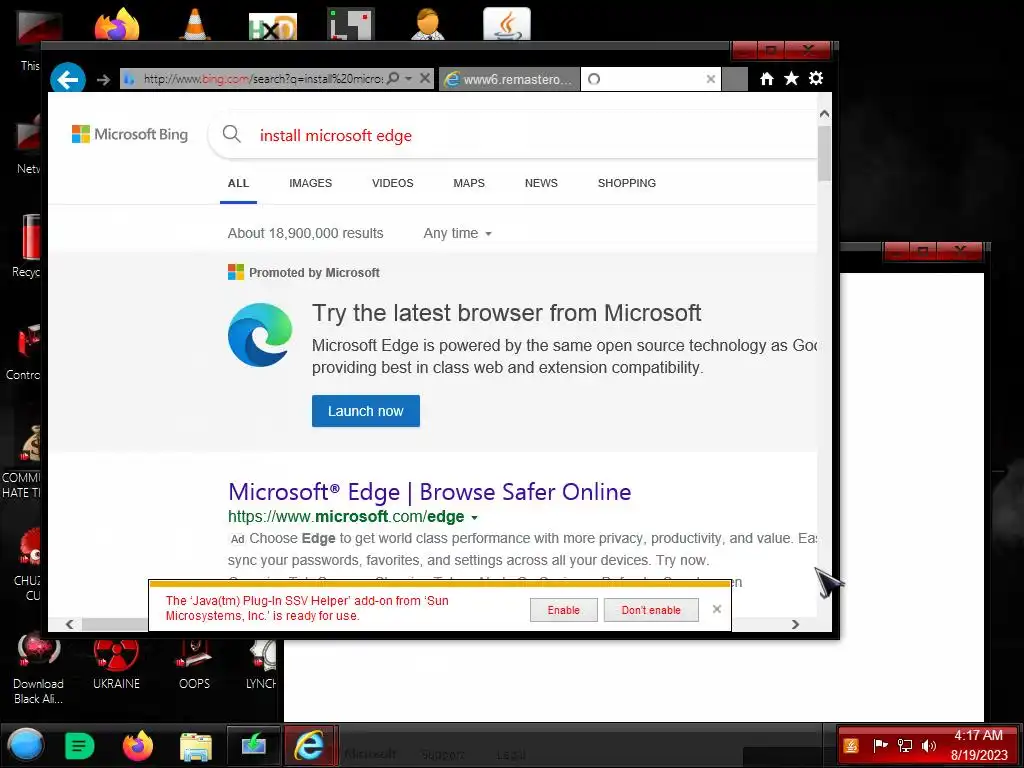This screenshot has height=768, width=1024.
Task: Open the green notes app on taskbar
Action: [80, 746]
